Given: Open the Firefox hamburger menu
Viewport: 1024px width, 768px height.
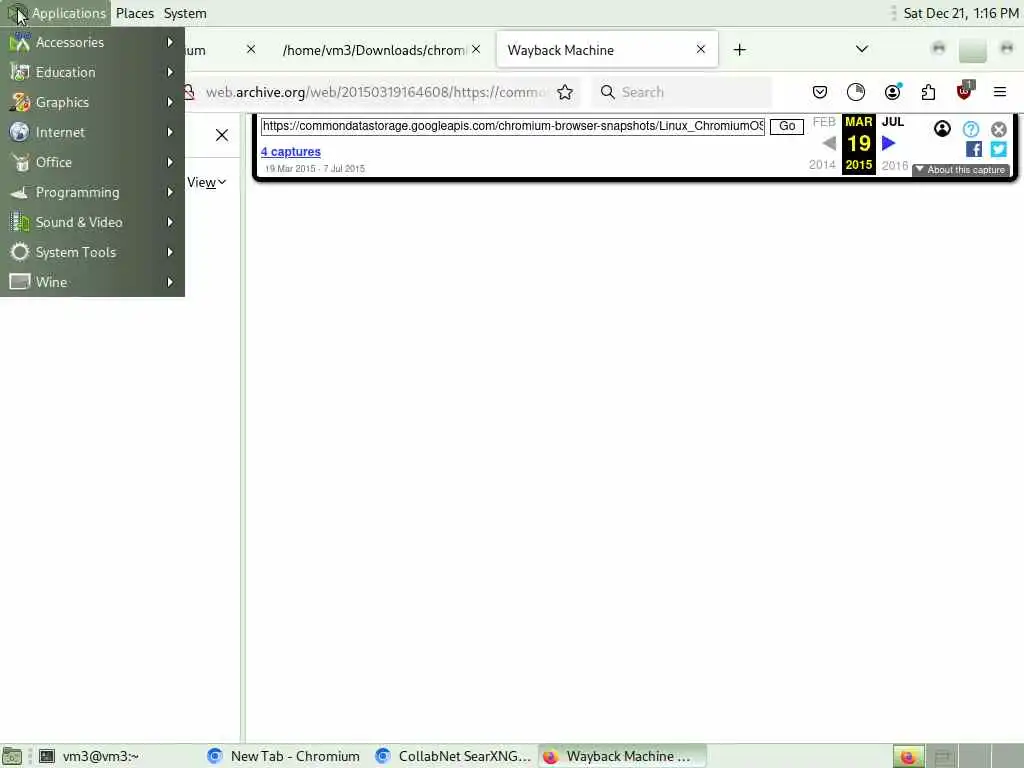Looking at the screenshot, I should (1000, 92).
